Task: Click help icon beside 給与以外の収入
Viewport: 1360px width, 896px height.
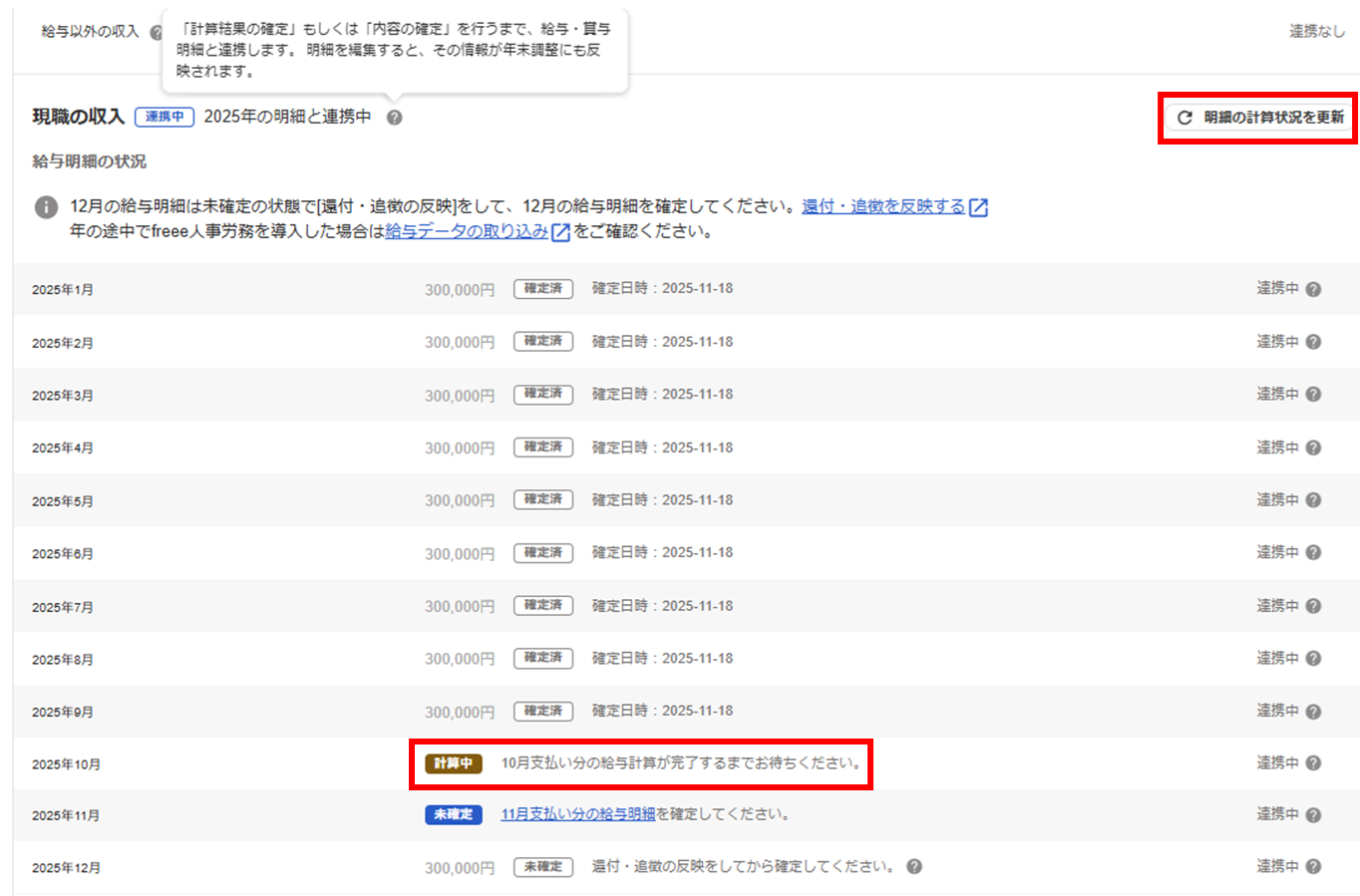Action: click(x=156, y=32)
